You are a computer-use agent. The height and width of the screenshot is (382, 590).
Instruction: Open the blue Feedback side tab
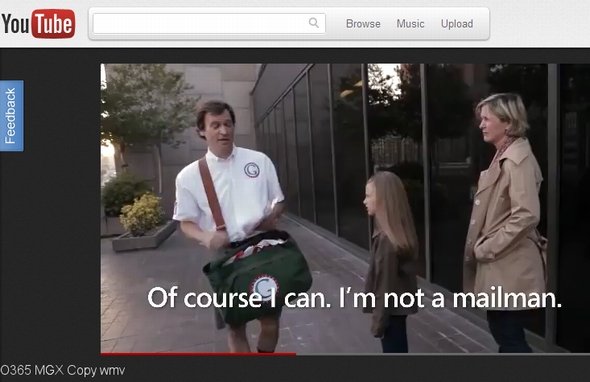[12, 116]
